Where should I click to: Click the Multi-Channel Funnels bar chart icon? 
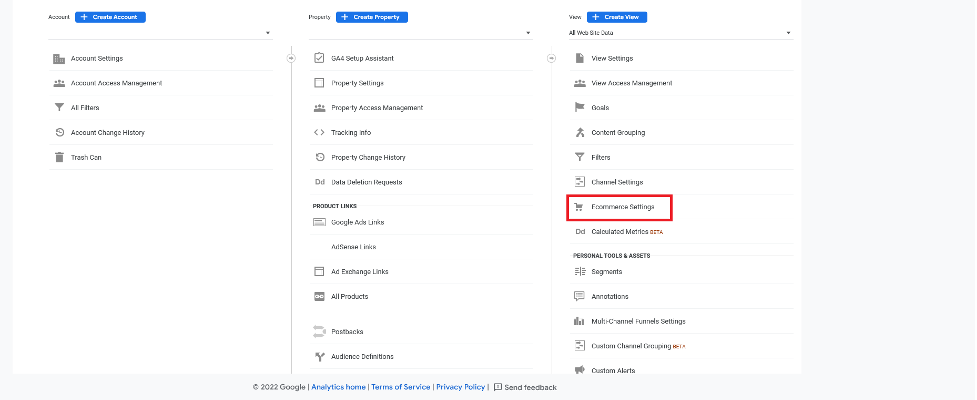(579, 321)
